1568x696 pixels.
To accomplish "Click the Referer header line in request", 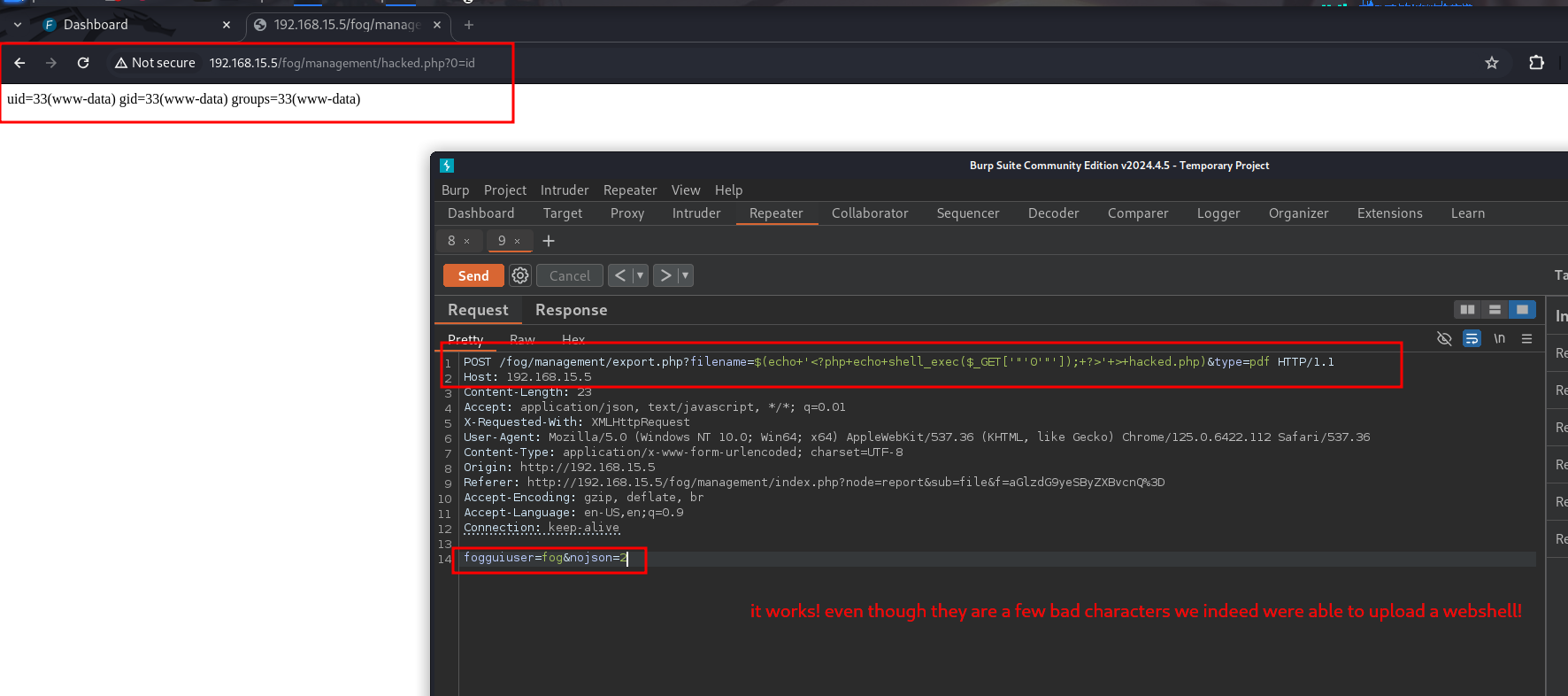I will point(814,483).
